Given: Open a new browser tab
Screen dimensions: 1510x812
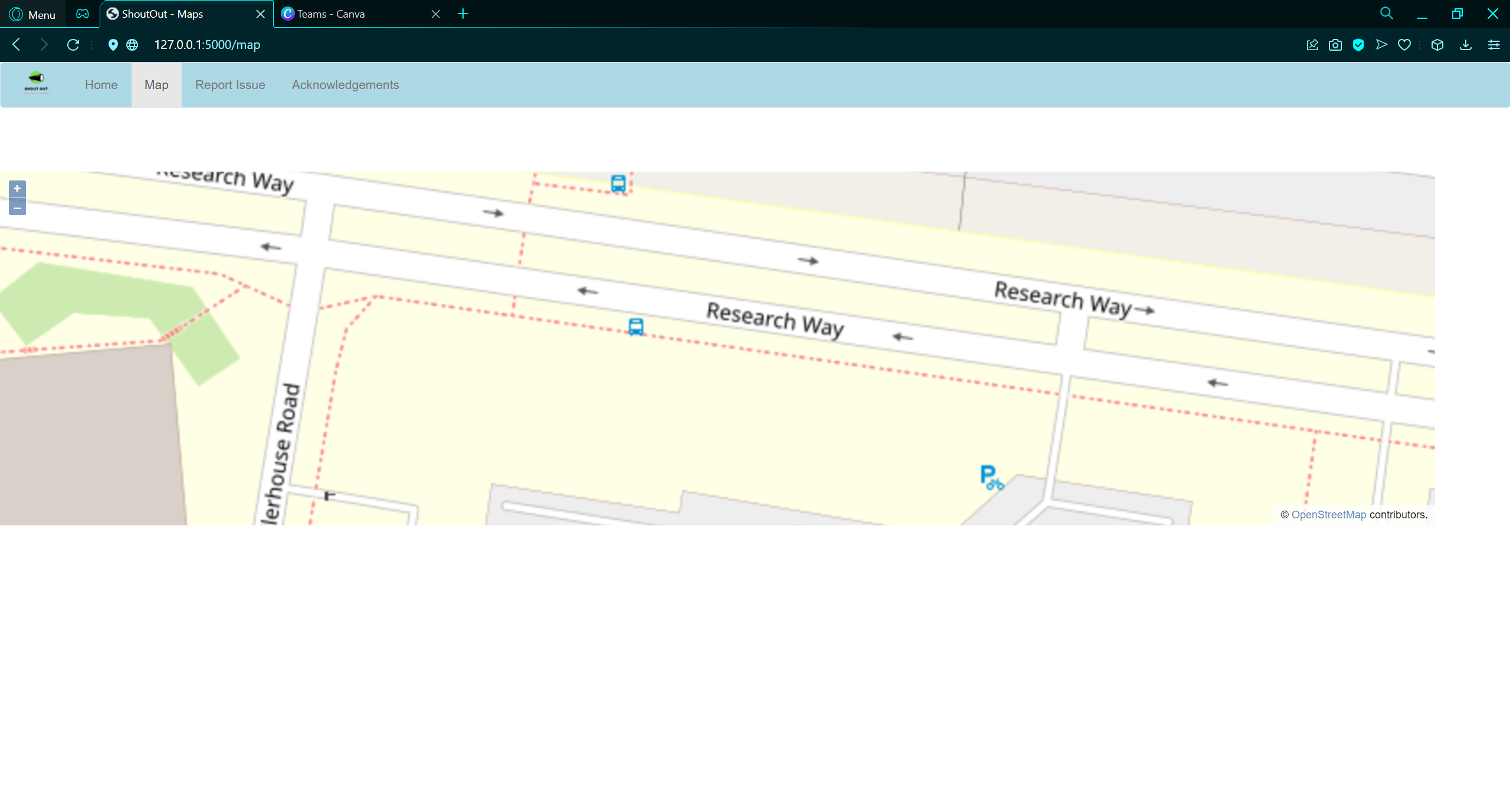Looking at the screenshot, I should tap(463, 14).
